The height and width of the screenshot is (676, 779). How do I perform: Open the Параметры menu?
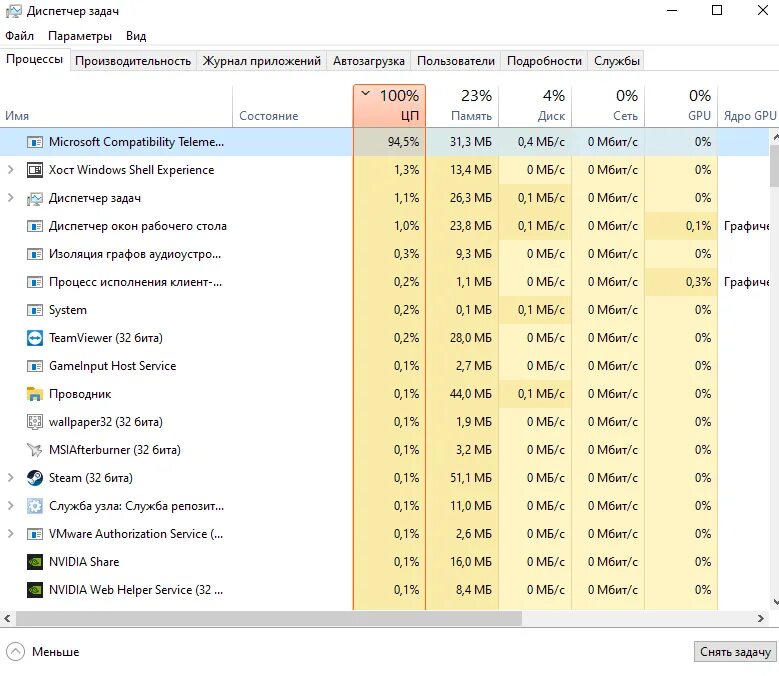pyautogui.click(x=79, y=36)
